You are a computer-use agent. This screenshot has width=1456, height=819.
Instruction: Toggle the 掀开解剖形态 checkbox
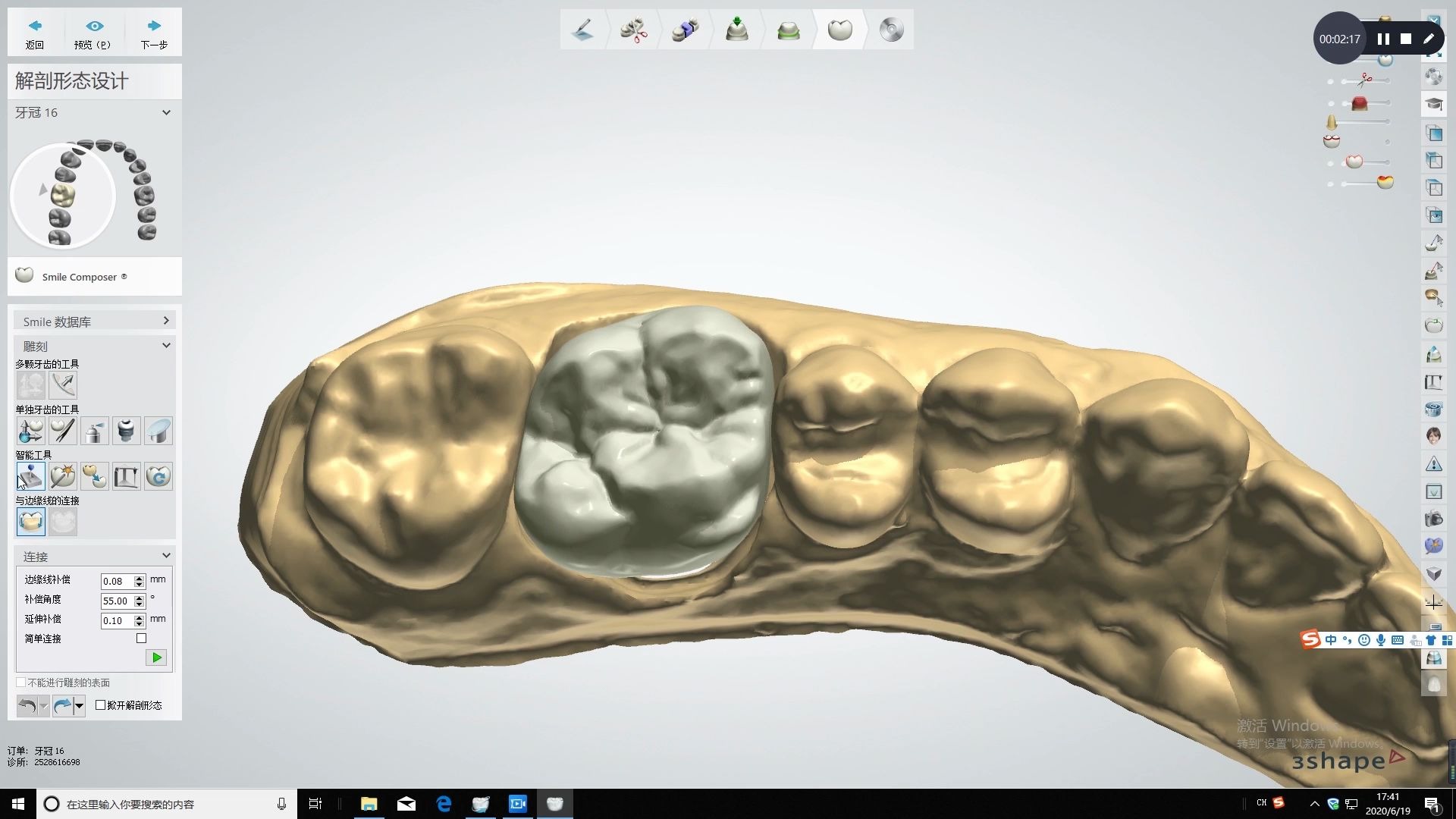(x=101, y=705)
